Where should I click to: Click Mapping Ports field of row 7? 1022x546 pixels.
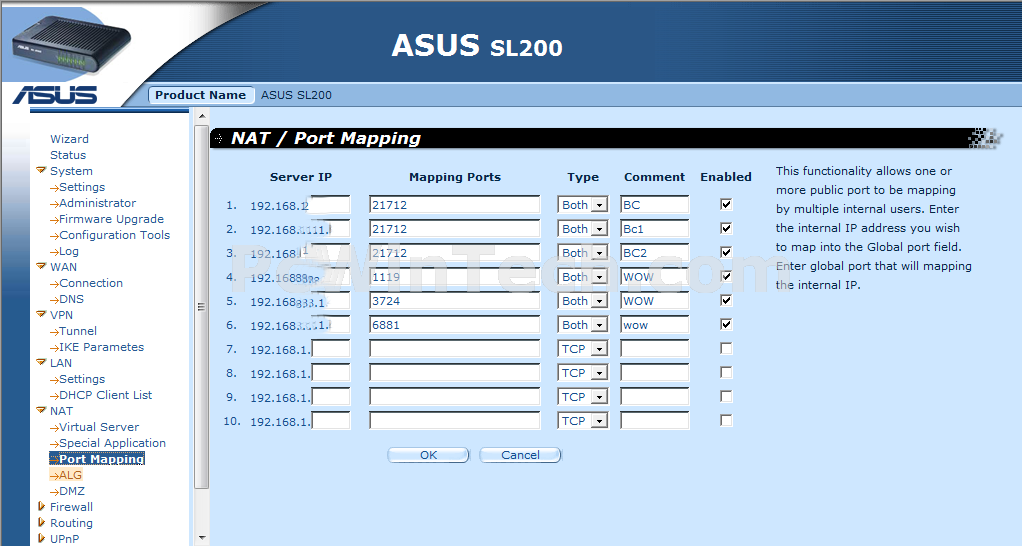click(455, 349)
